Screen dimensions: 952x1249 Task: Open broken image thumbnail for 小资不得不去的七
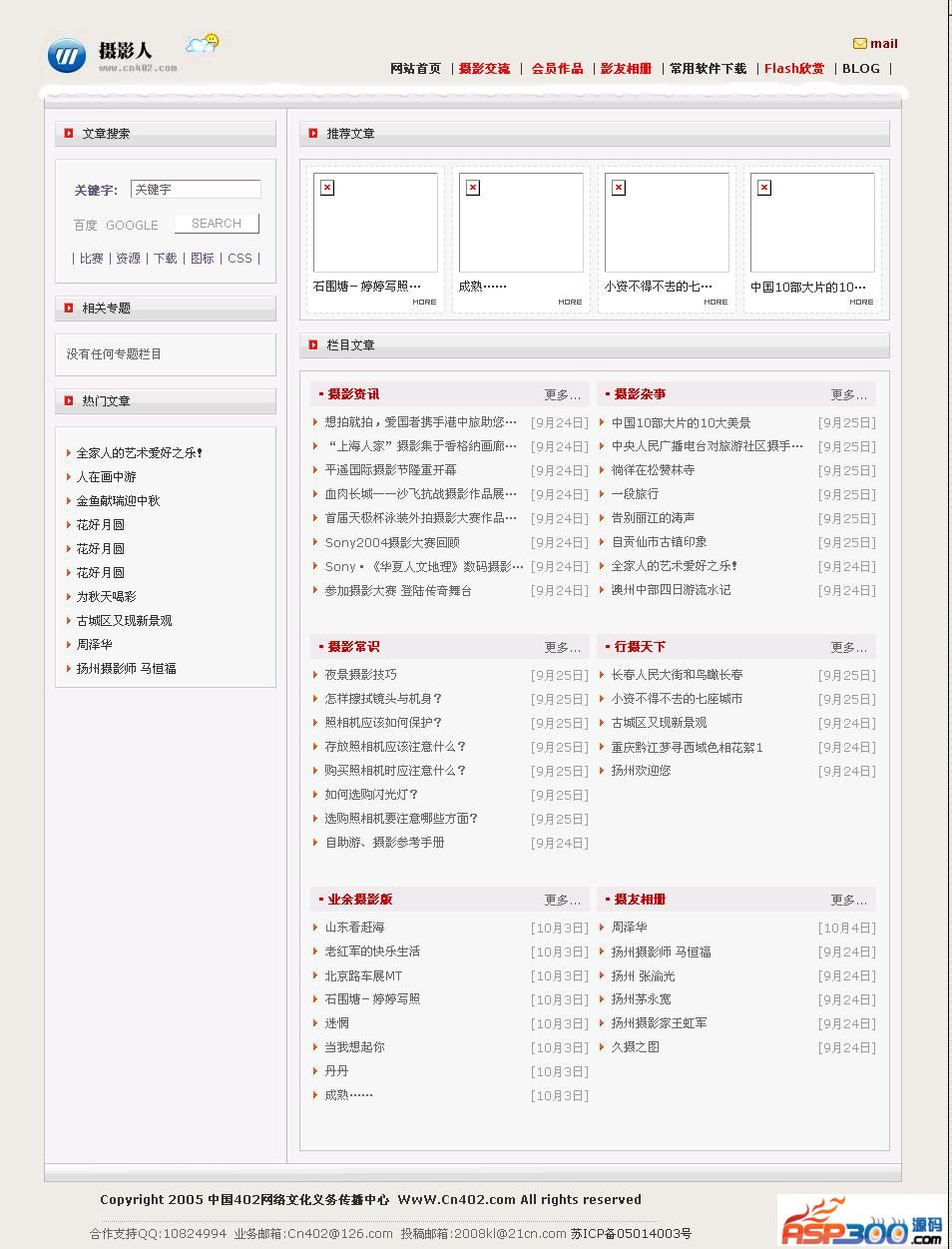667,223
